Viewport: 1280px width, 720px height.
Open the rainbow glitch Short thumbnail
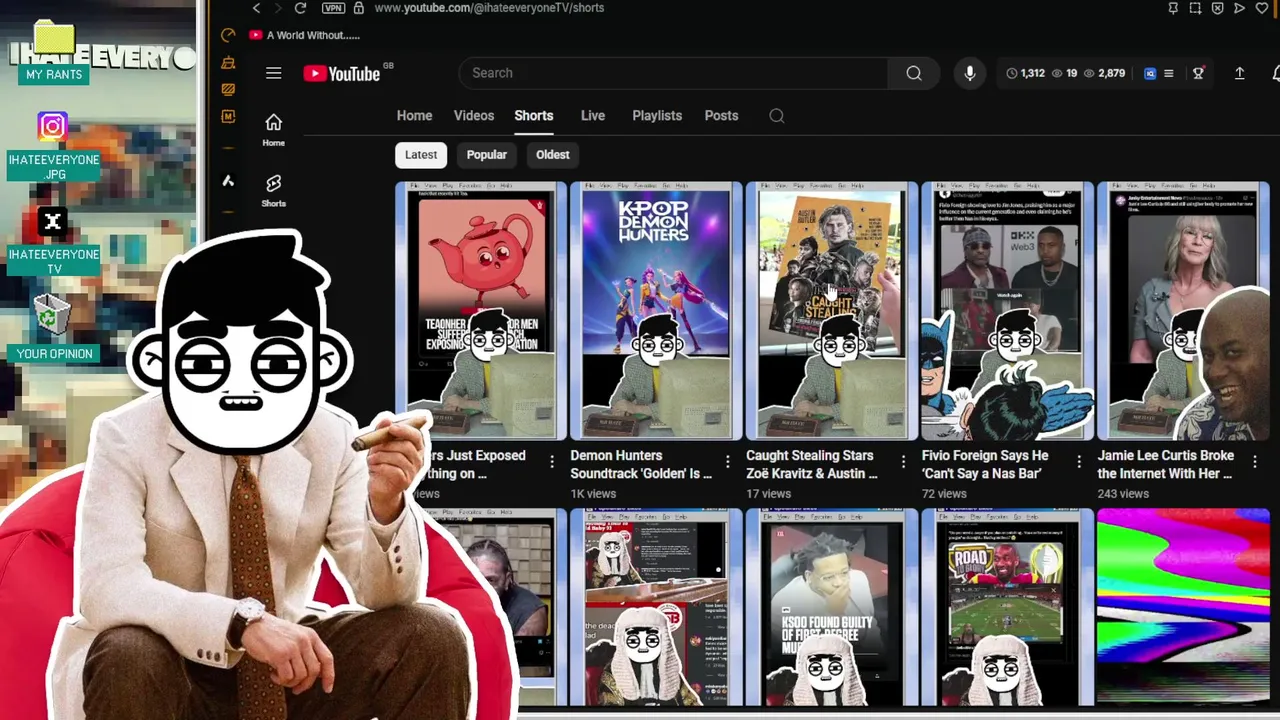tap(1184, 608)
